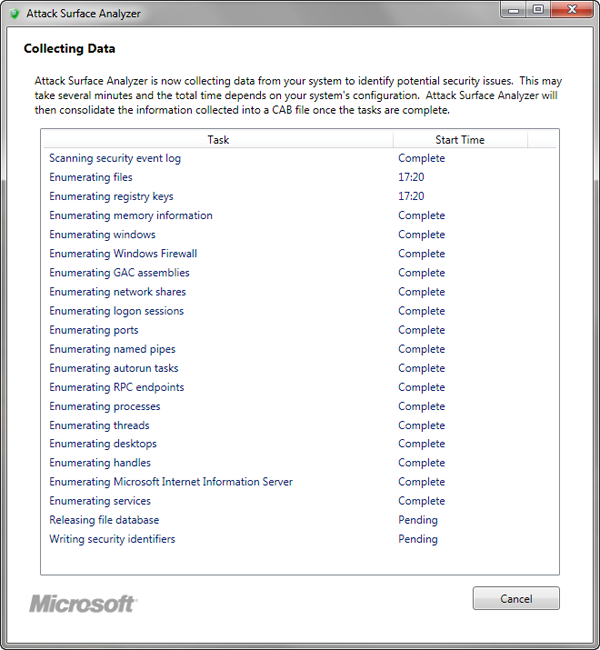Click the Attack Surface Analyzer shield icon
The image size is (600, 650).
point(15,14)
